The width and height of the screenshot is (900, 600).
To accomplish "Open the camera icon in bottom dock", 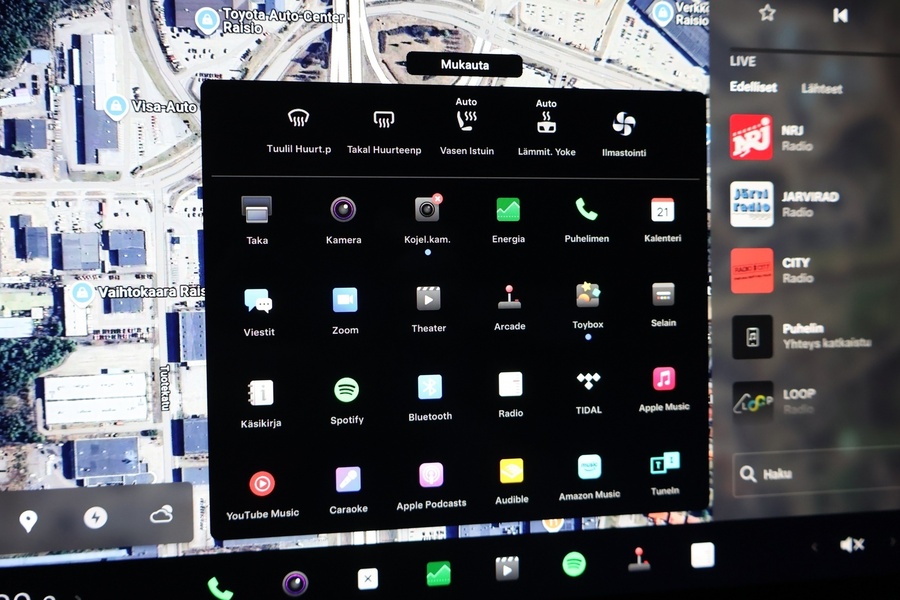I will tap(295, 584).
